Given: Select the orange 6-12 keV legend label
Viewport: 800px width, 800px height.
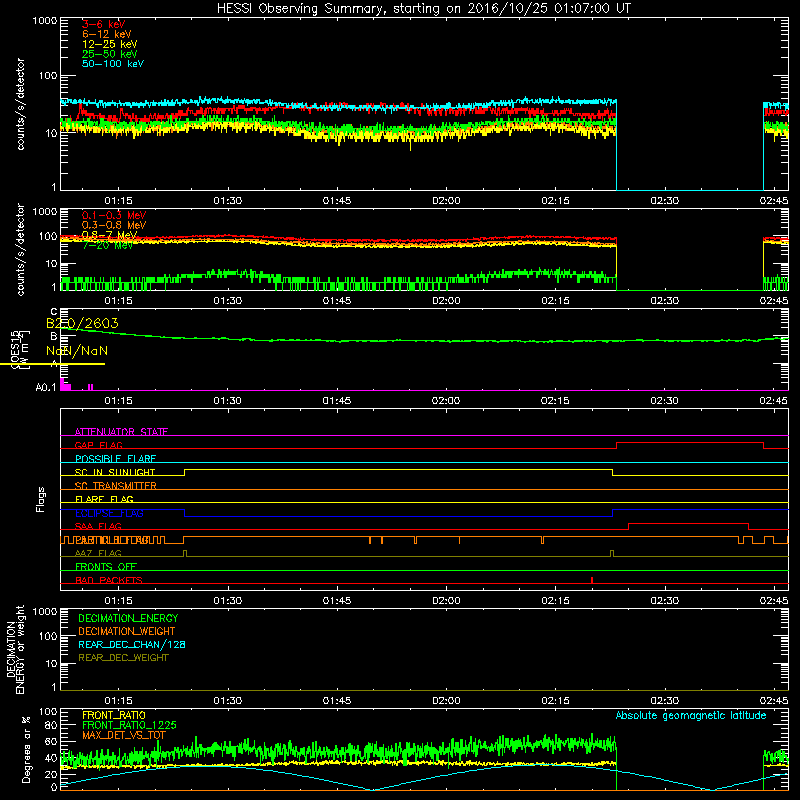Looking at the screenshot, I should click(x=107, y=34).
